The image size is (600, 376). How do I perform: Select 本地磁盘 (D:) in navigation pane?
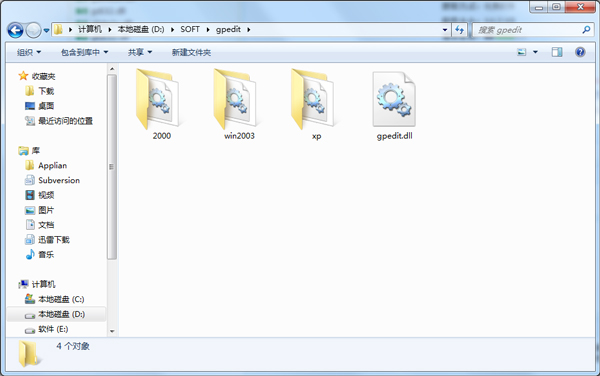[x=62, y=314]
